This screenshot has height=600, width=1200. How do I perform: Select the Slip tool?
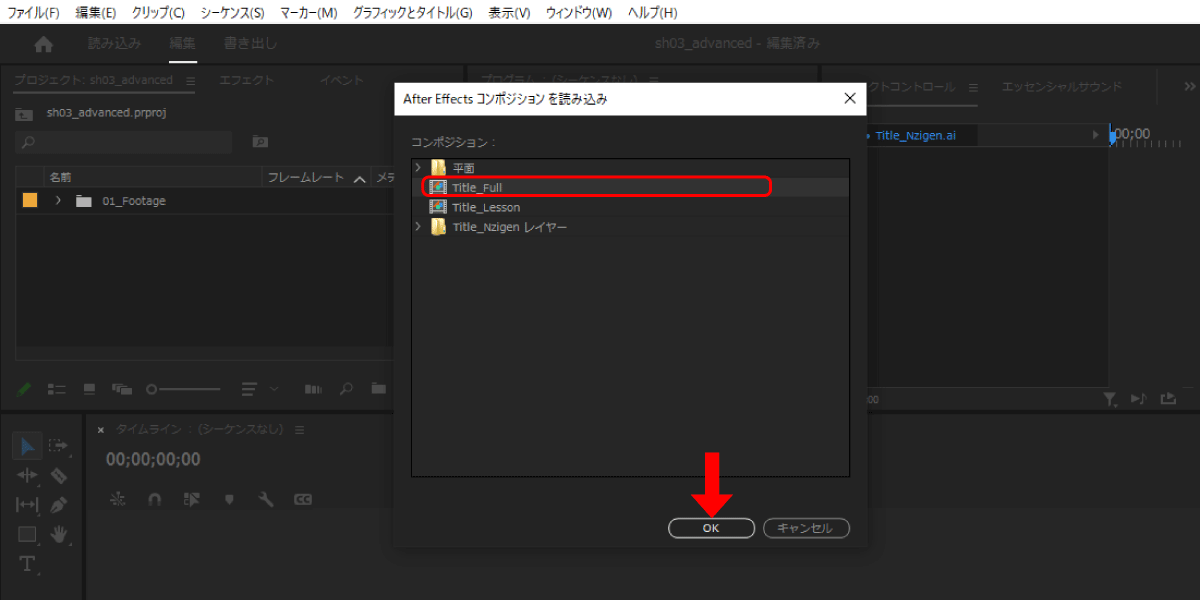coord(27,505)
